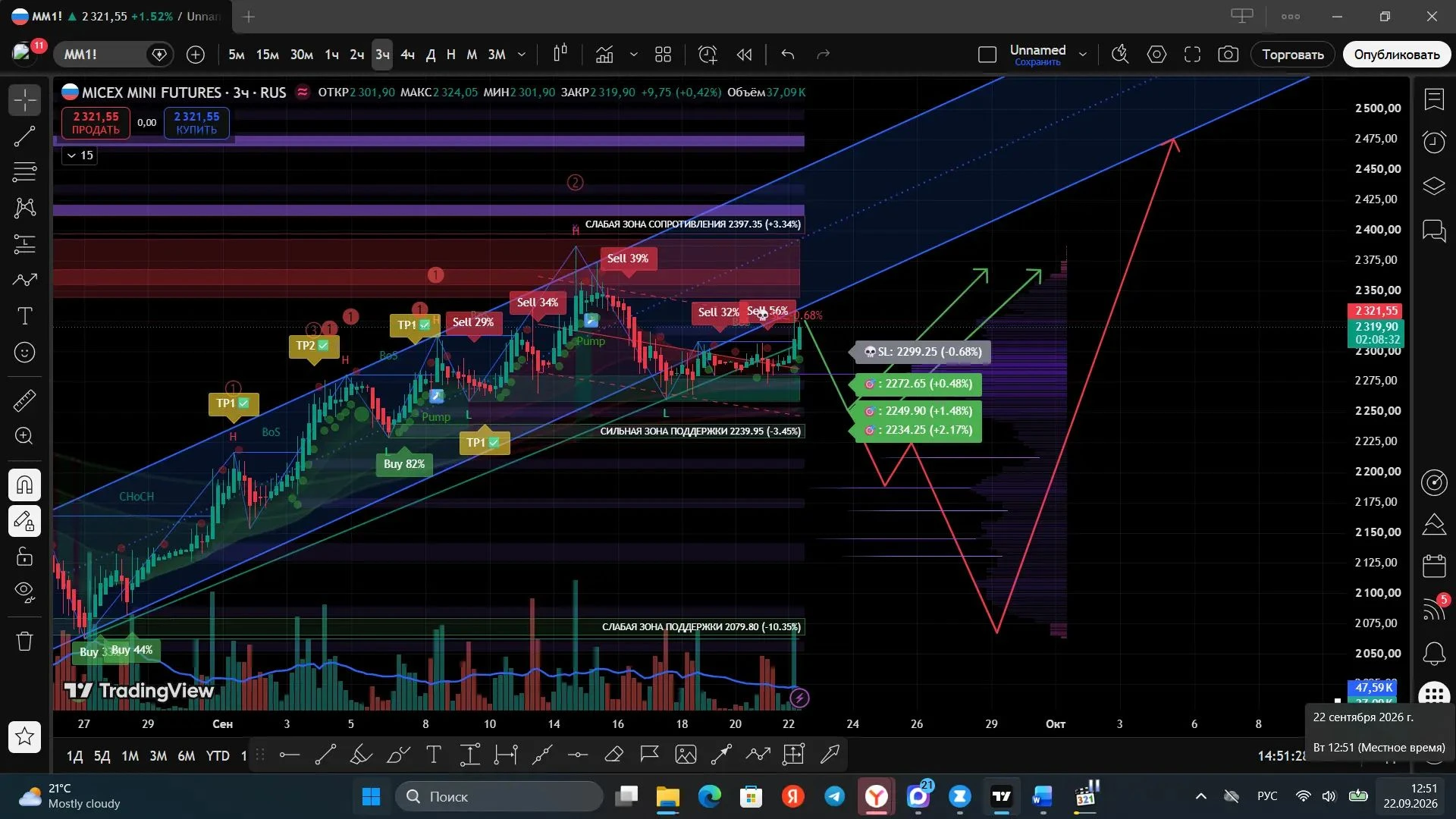This screenshot has height=819, width=1456.
Task: Toggle lock all drawings
Action: click(x=24, y=557)
